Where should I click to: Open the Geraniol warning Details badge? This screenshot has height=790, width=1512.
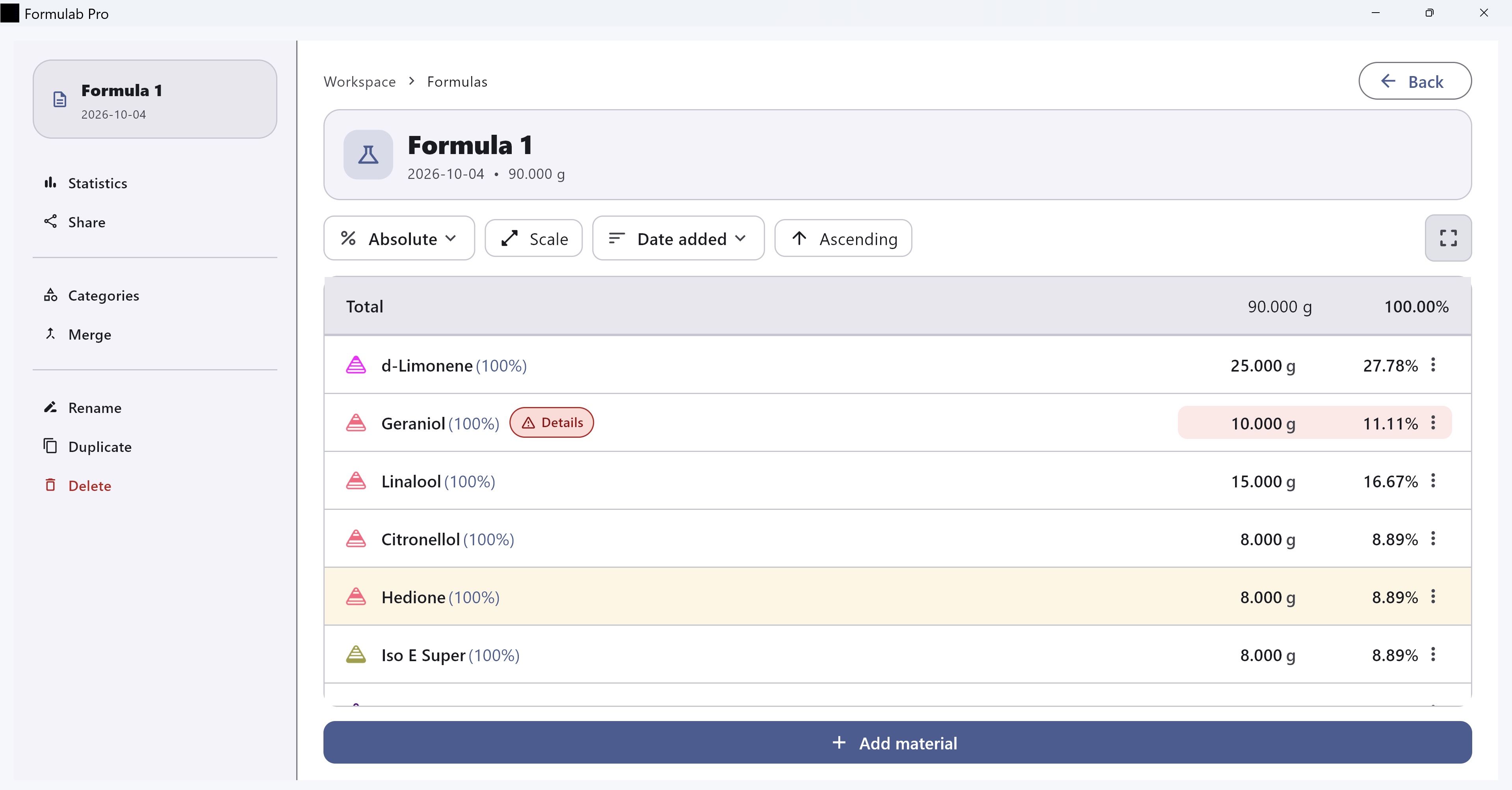pyautogui.click(x=552, y=423)
